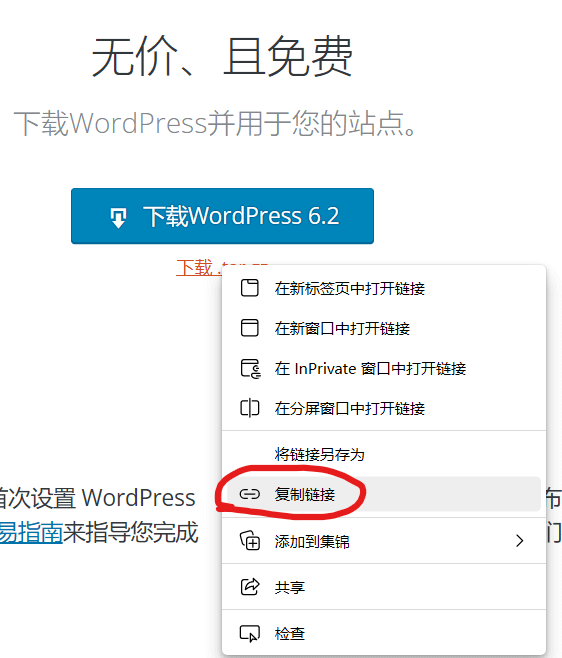Choose 在分屏窗口中打开链接 option
Image resolution: width=562 pixels, height=658 pixels.
384,408
